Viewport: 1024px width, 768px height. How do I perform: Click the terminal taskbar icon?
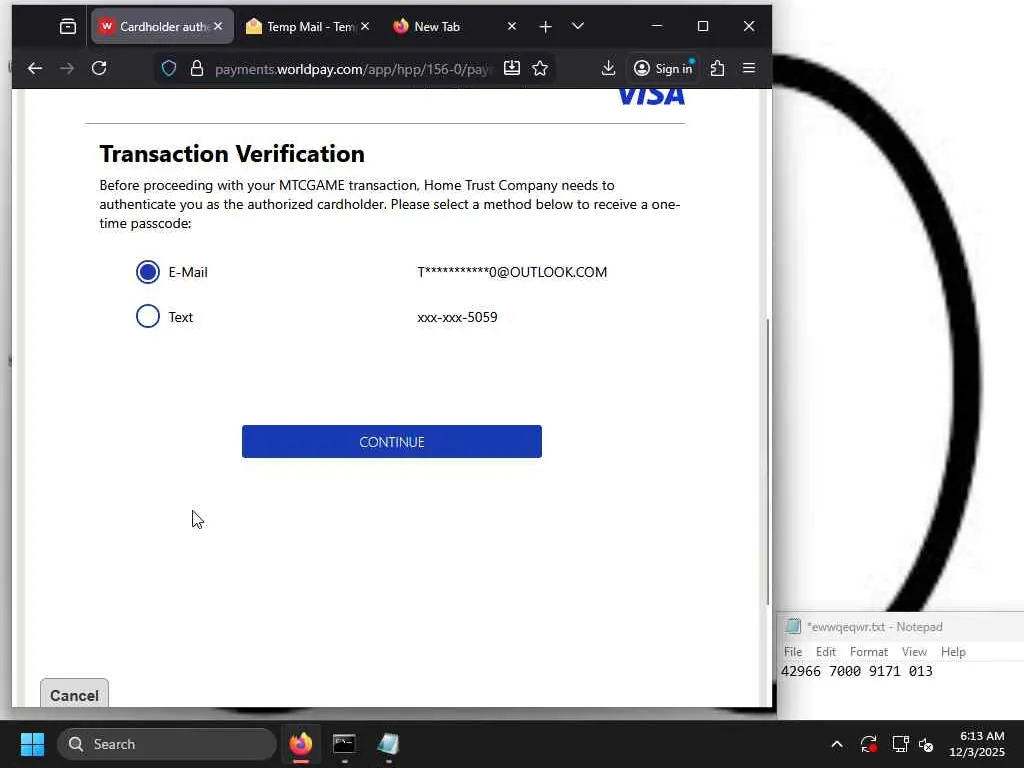point(344,744)
